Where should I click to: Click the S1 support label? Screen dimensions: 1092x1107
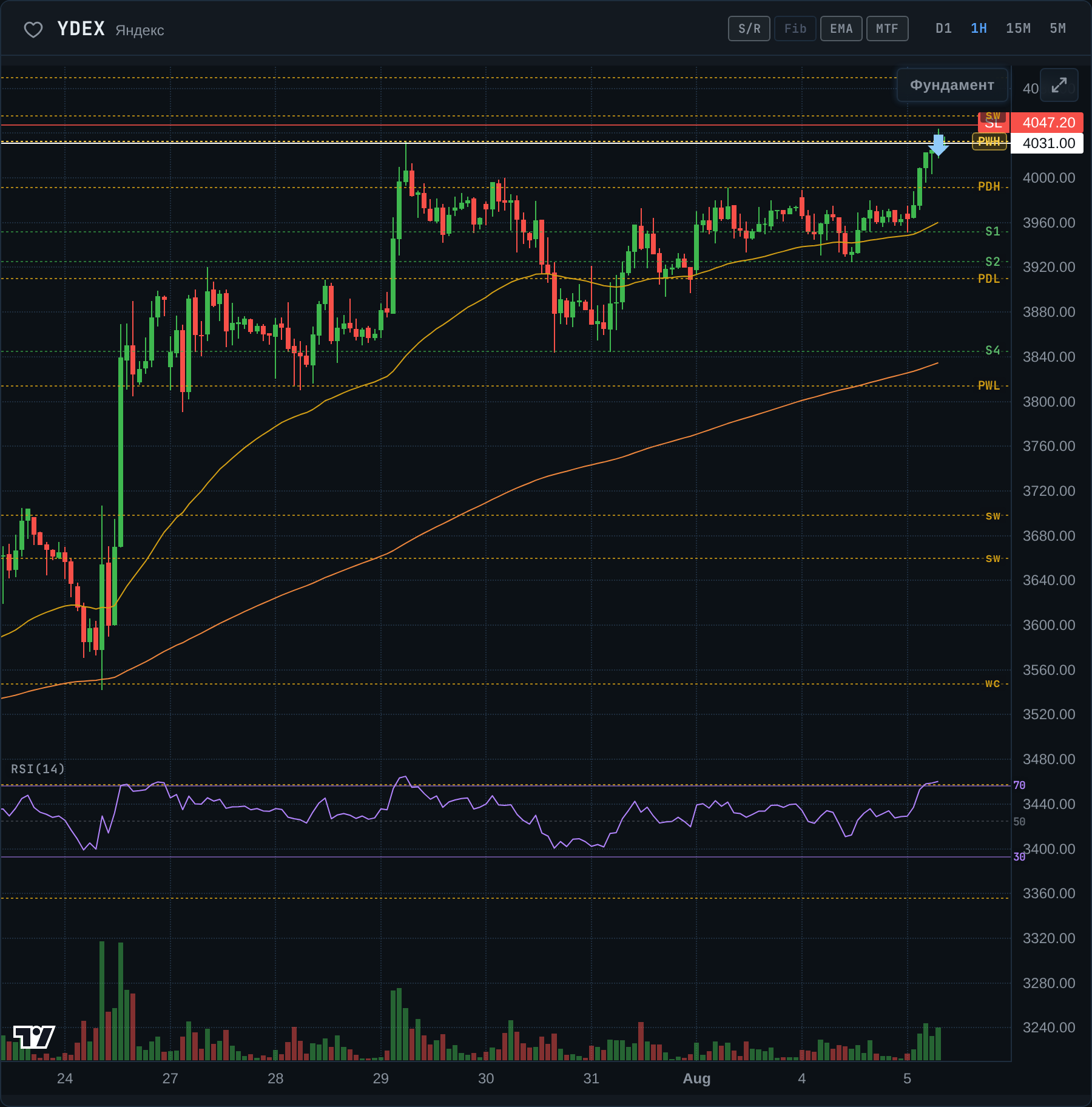(993, 231)
